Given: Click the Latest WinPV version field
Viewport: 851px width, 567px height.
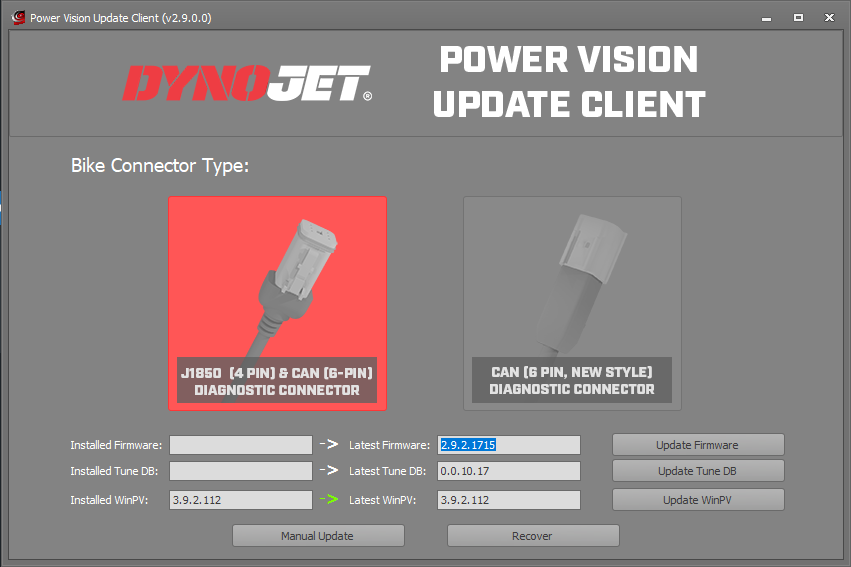Looking at the screenshot, I should 508,500.
